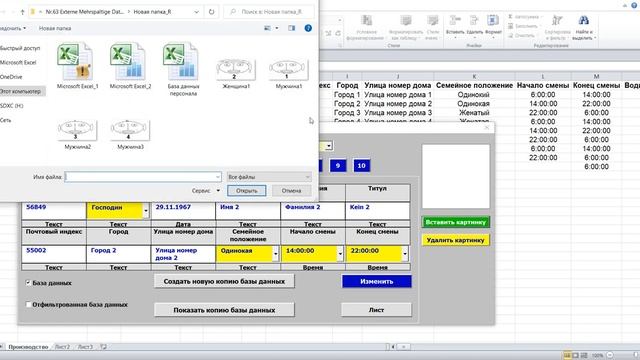Click the Город 2 city field
The height and width of the screenshot is (360, 640).
coord(118,254)
